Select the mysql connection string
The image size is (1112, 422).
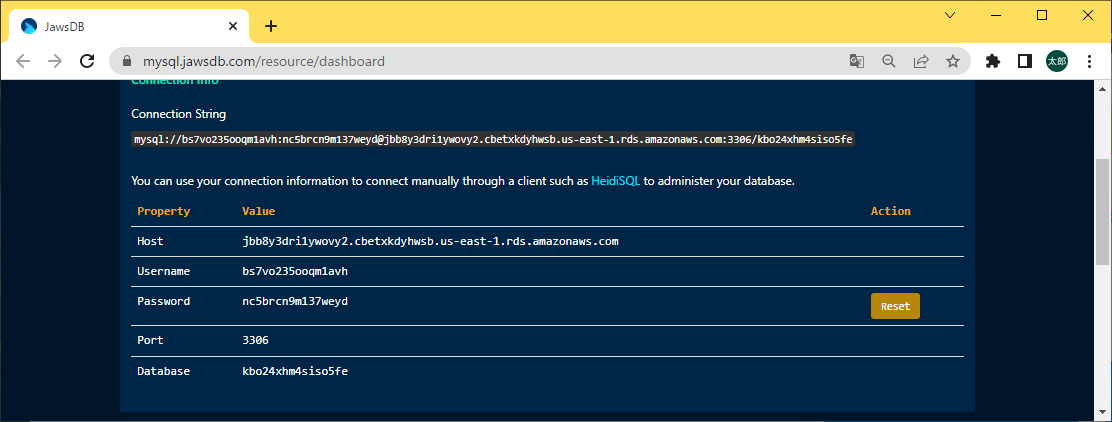(x=493, y=139)
